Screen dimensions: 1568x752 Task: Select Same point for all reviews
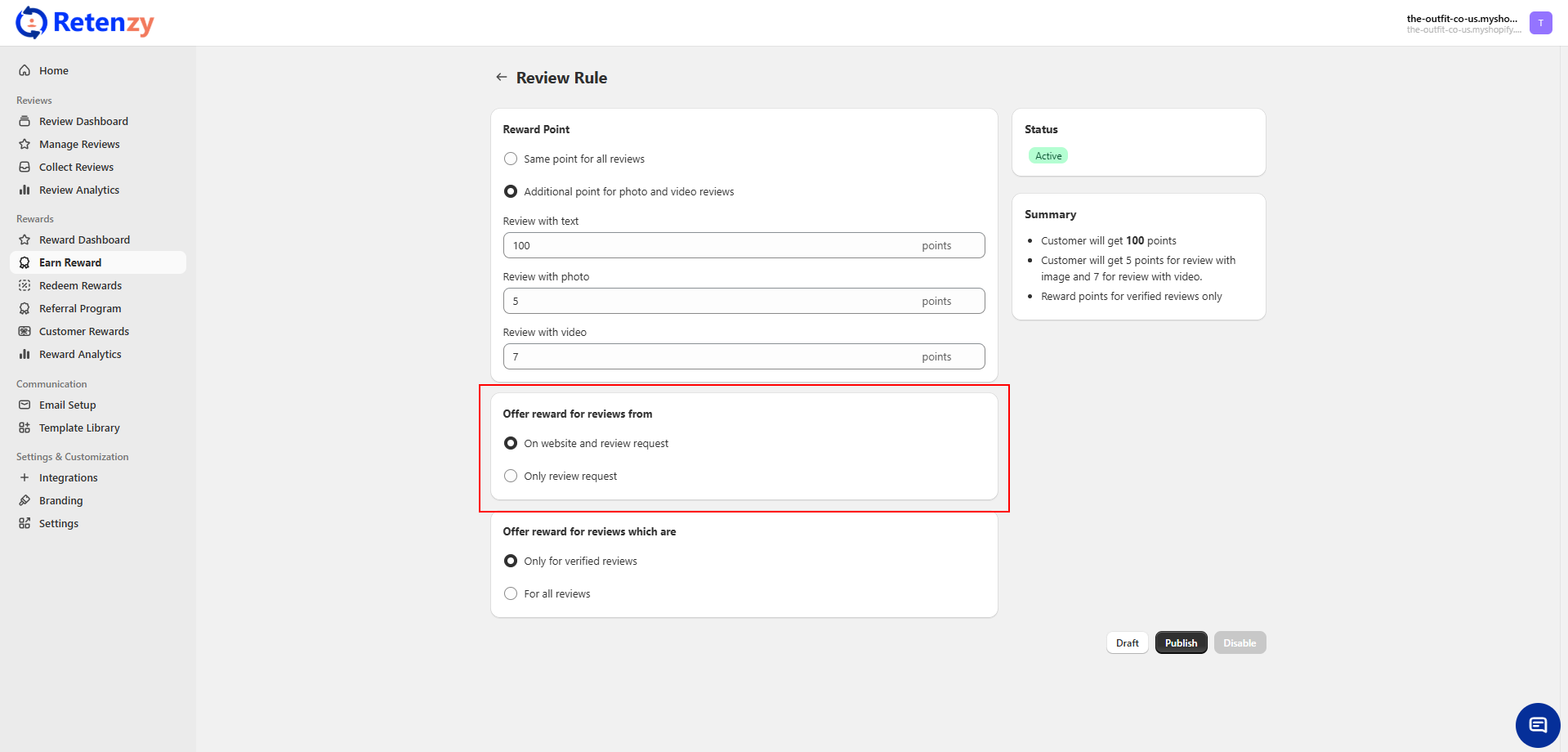(511, 159)
